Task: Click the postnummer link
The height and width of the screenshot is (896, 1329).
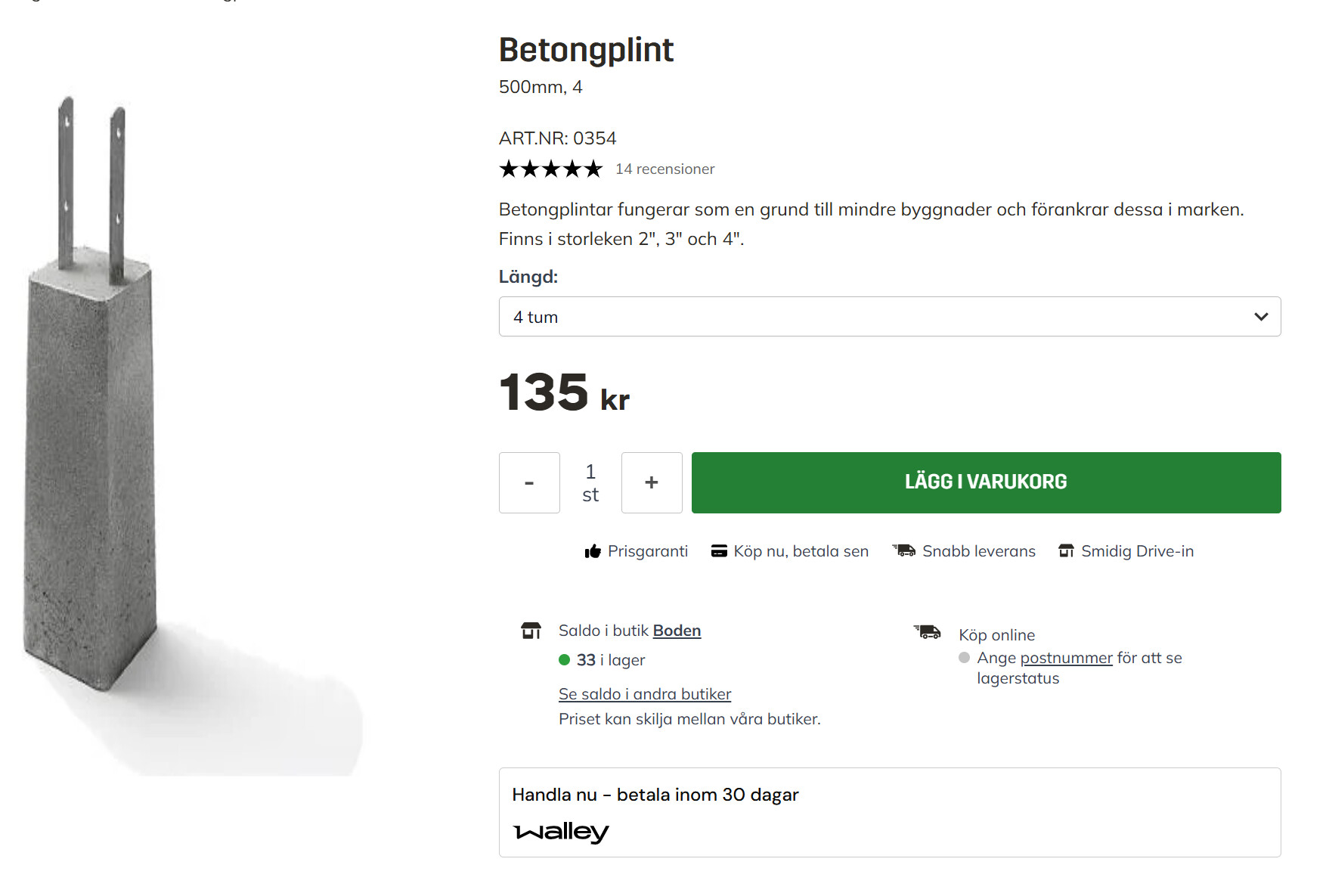Action: coord(1066,658)
